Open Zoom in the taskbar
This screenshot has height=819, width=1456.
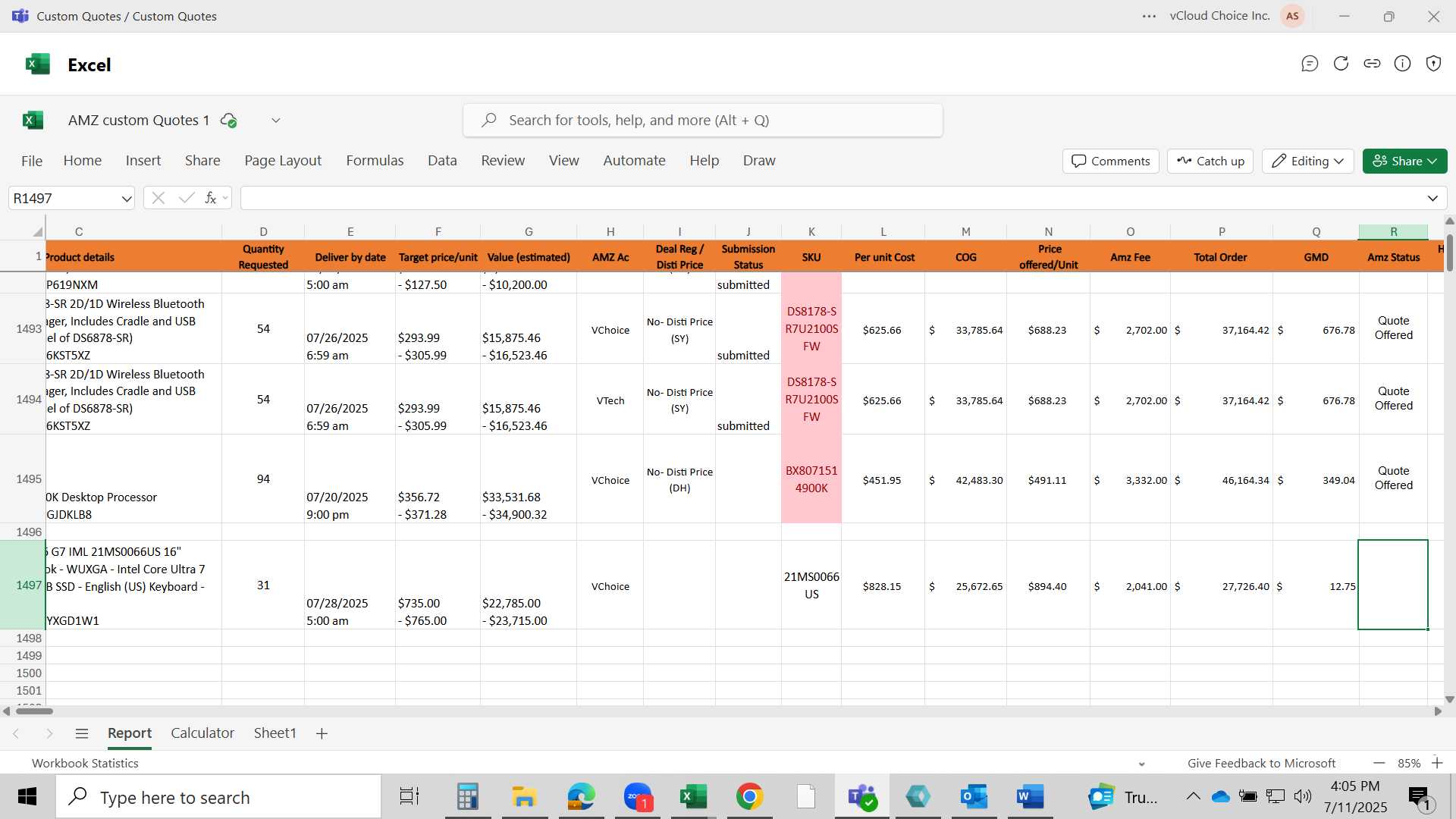point(638,797)
